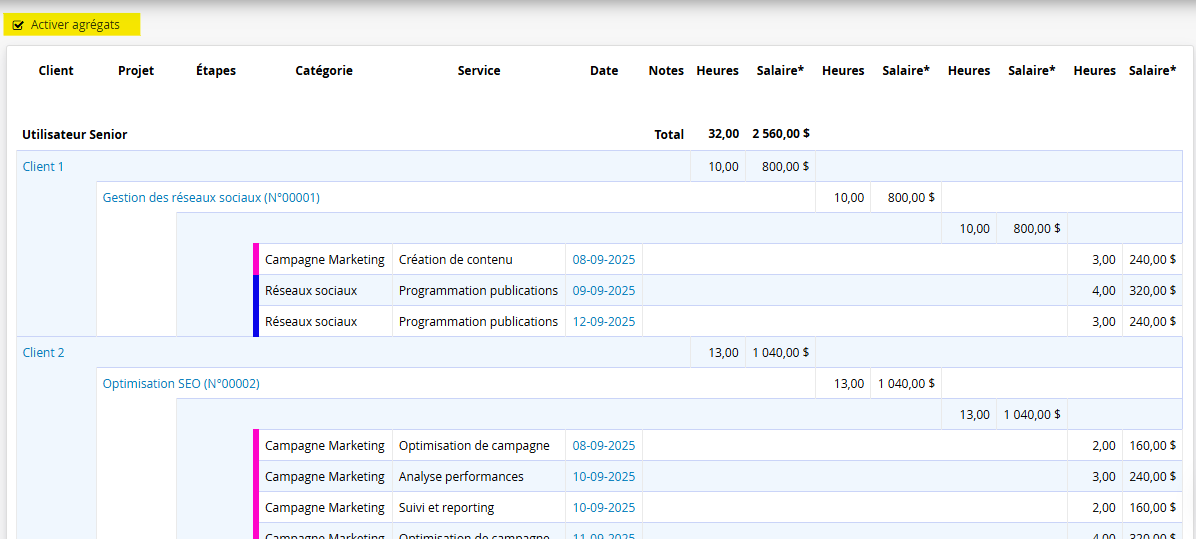
Task: Toggle the Activer agrégats checkbox
Action: (x=19, y=25)
